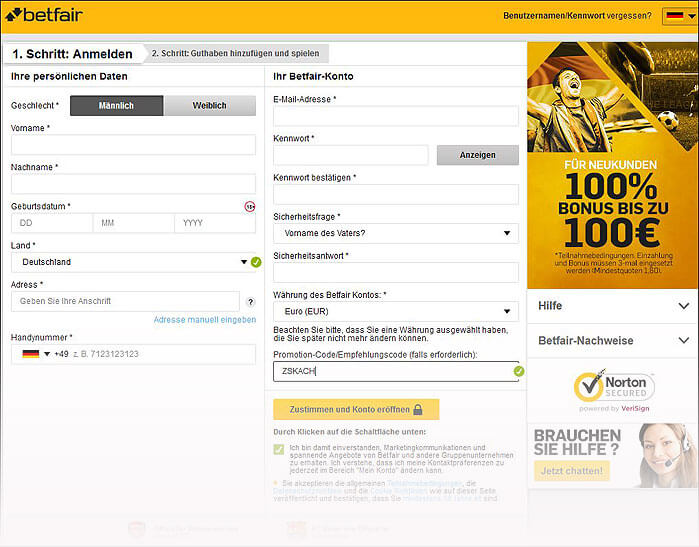Select Weiblich gender option
The image size is (699, 547).
click(x=210, y=106)
